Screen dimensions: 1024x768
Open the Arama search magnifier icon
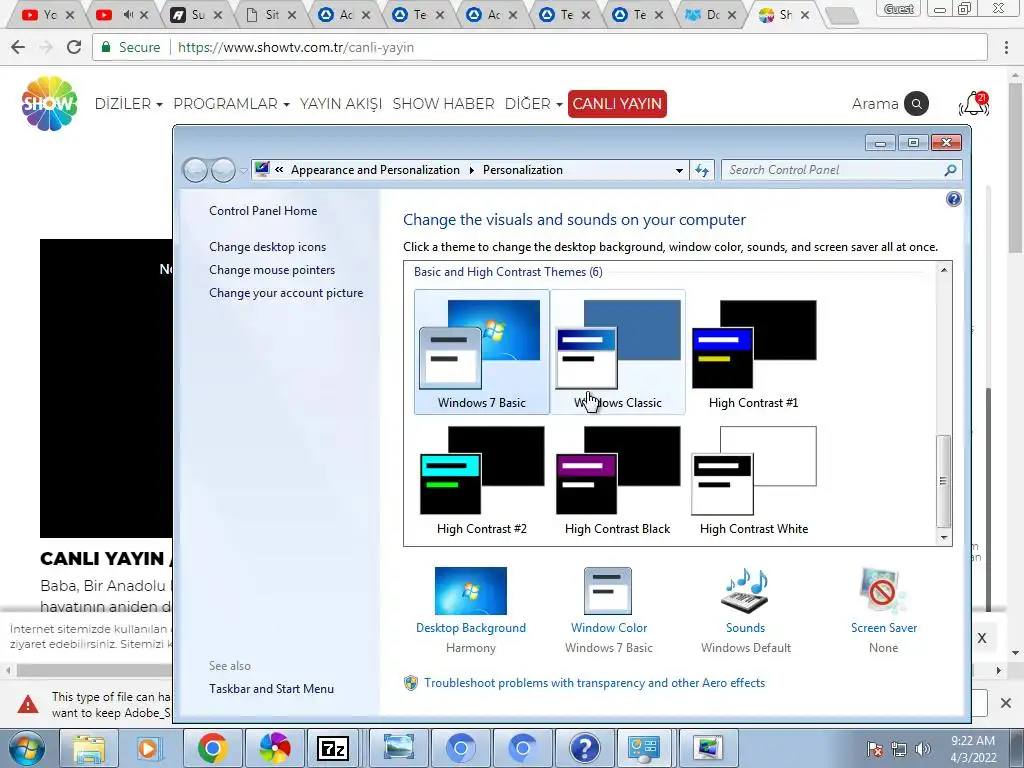916,104
